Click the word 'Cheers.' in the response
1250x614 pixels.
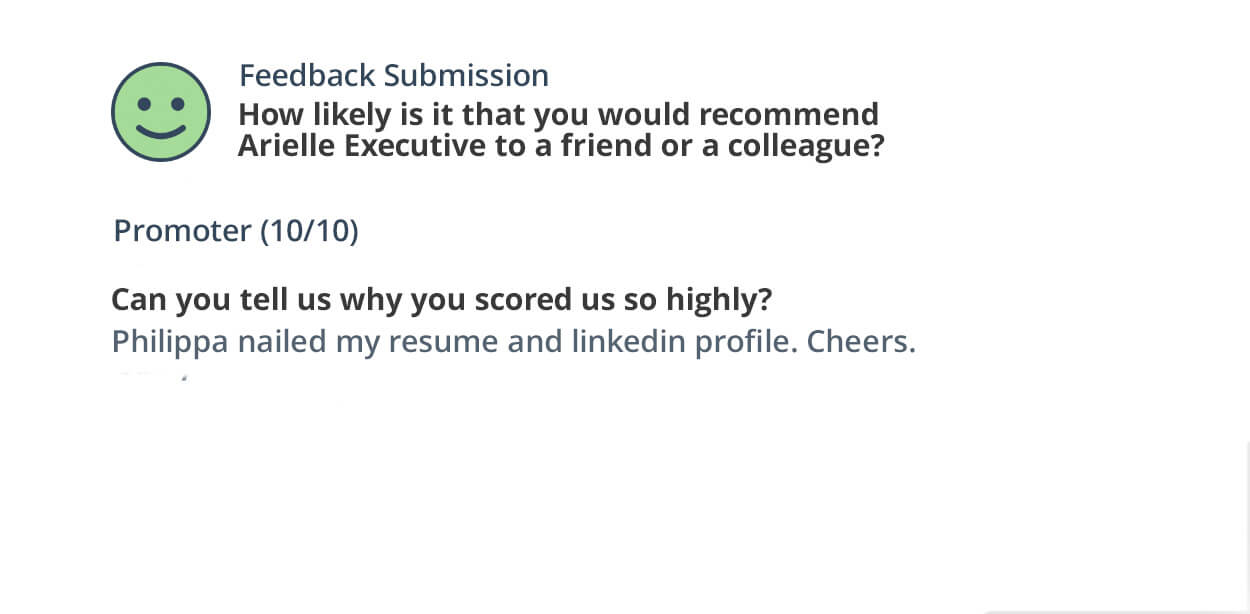coord(861,342)
